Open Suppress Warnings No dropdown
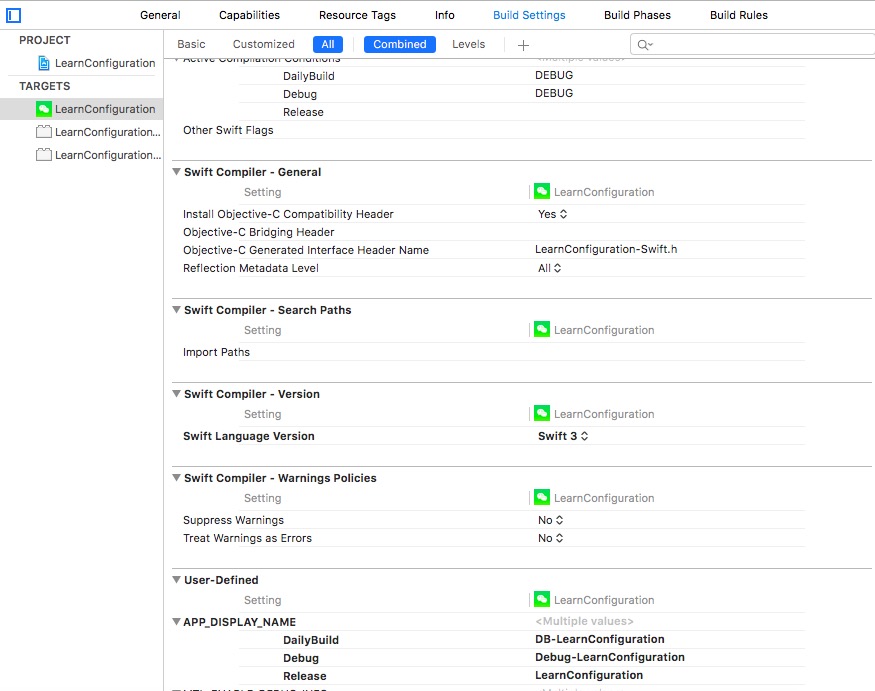This screenshot has height=691, width=875. 551,520
